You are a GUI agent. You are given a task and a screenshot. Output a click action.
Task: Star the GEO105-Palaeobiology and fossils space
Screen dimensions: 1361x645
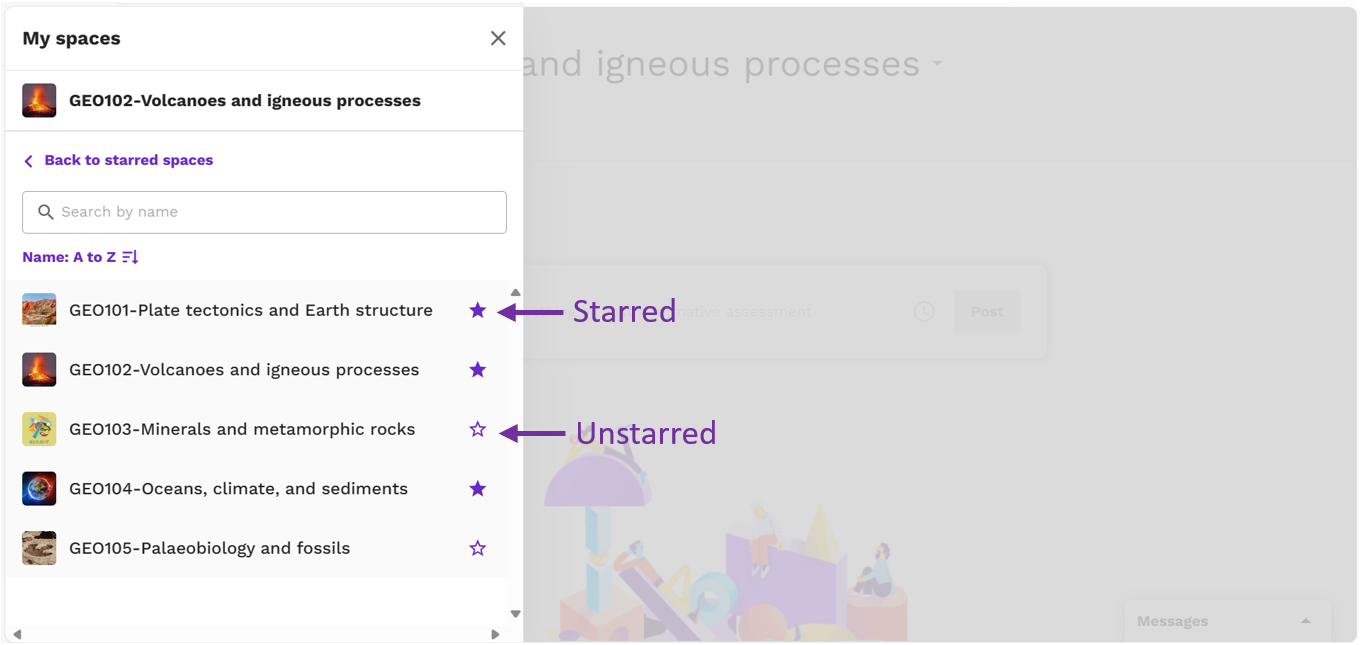478,548
